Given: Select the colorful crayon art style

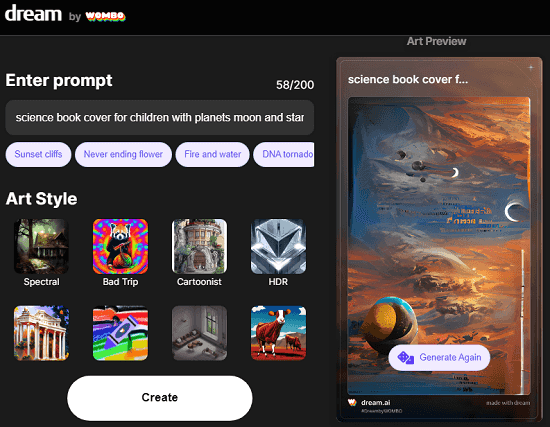Looking at the screenshot, I should (x=120, y=333).
